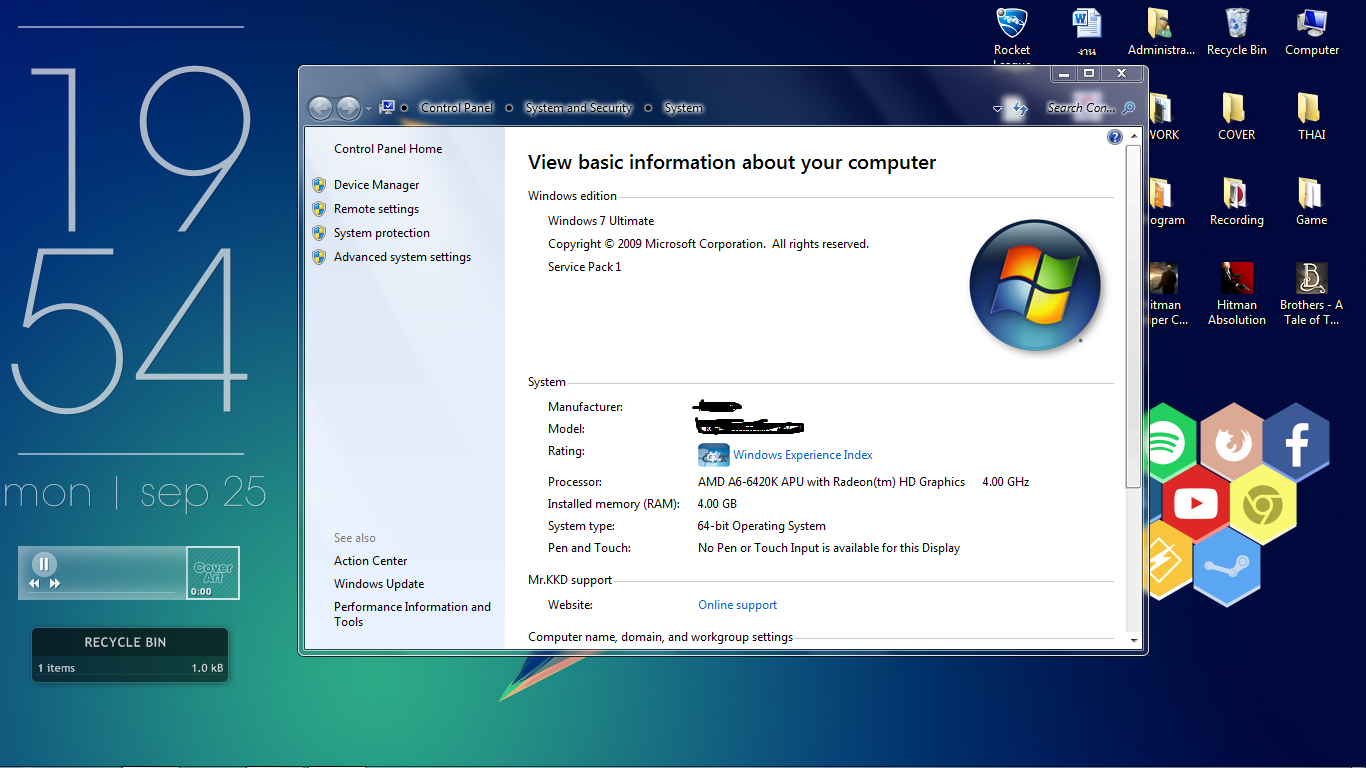Click the Forward arrow navigation button
1366x768 pixels.
tap(348, 108)
